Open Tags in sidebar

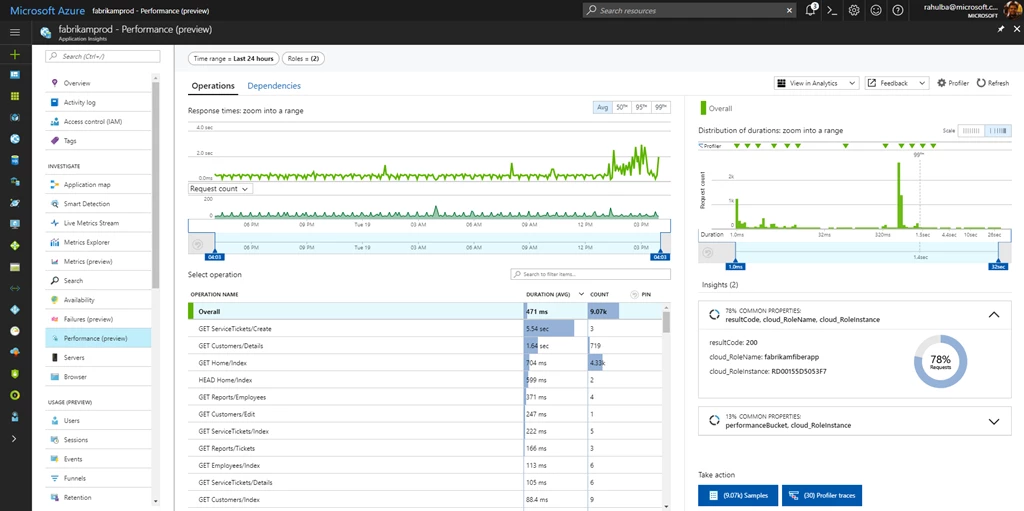[98, 140]
